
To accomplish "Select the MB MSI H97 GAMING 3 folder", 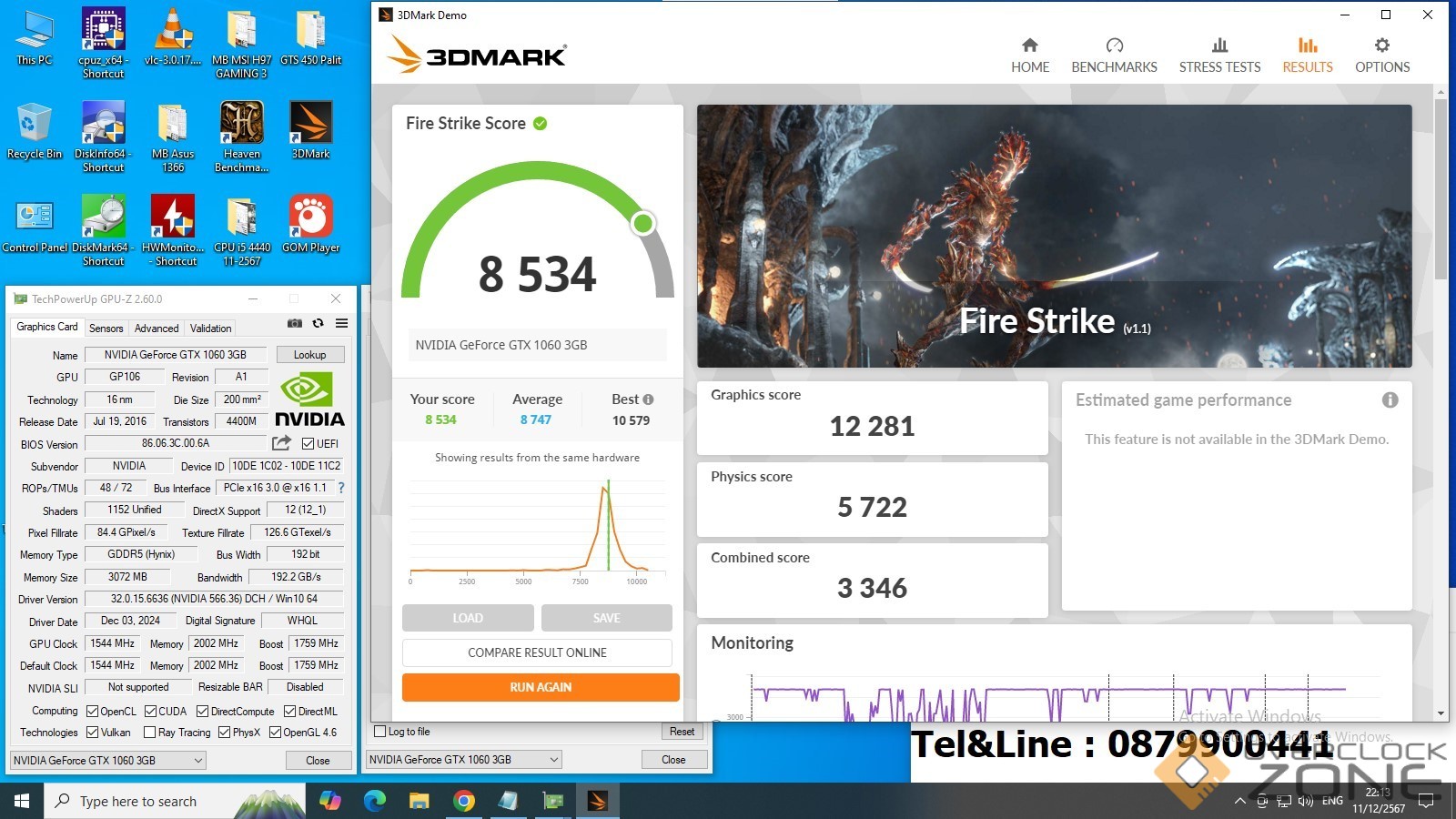I will [x=241, y=43].
